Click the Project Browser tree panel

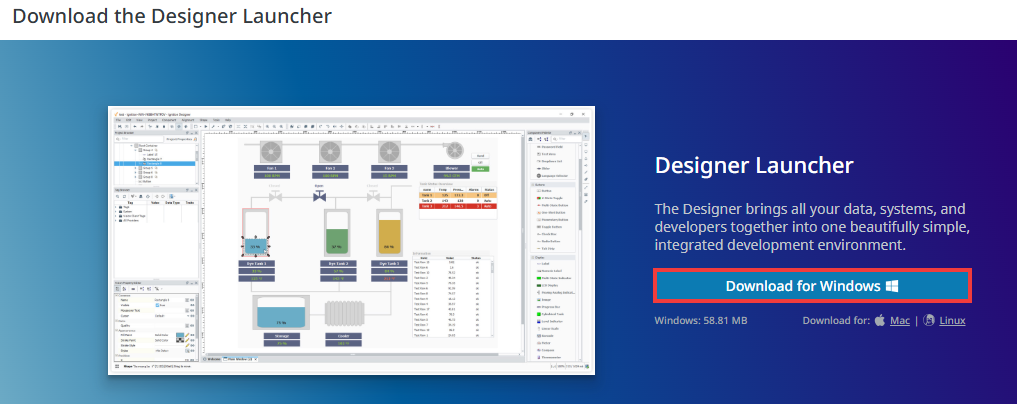point(155,160)
